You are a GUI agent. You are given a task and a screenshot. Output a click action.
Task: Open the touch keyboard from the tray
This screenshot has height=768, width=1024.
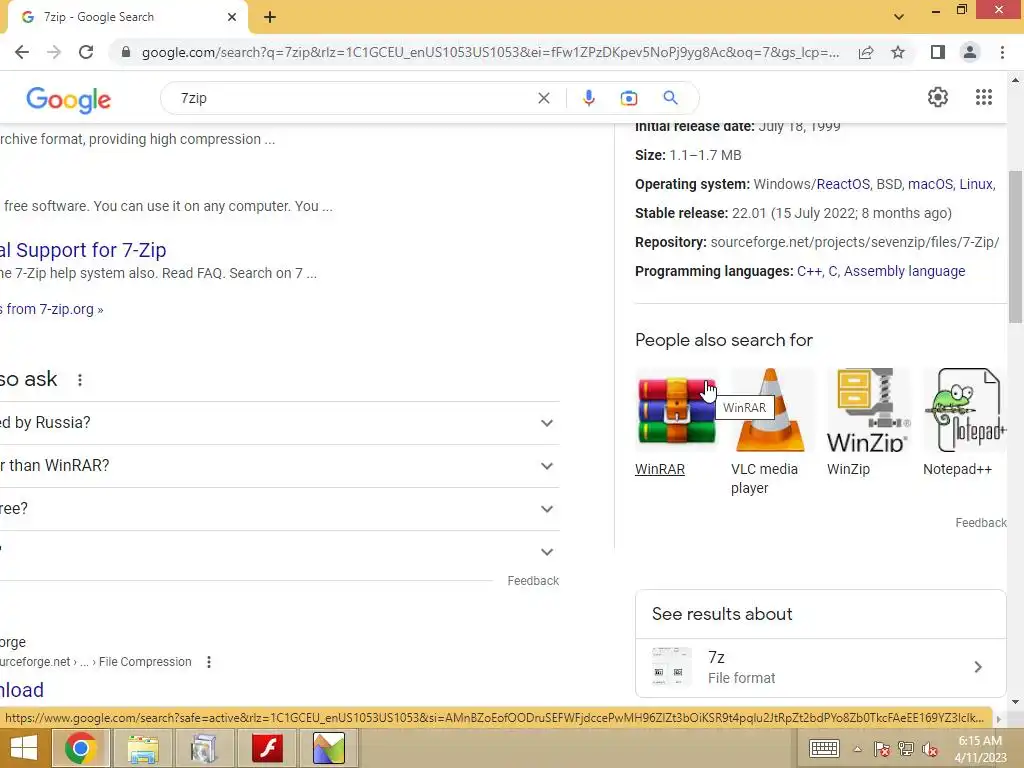point(824,748)
